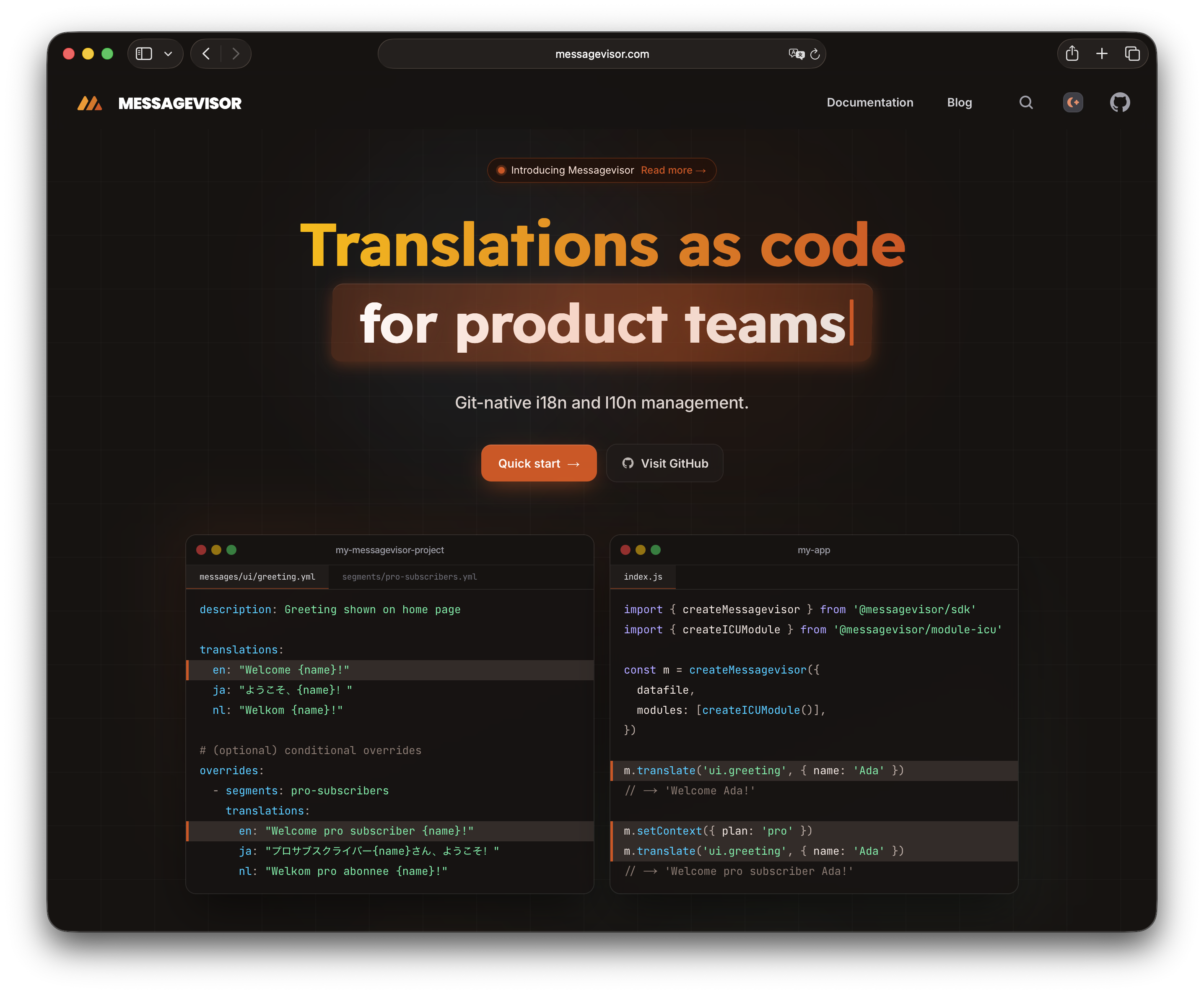1204x994 pixels.
Task: Open the MESSAGEVISOR home link
Action: 180,103
